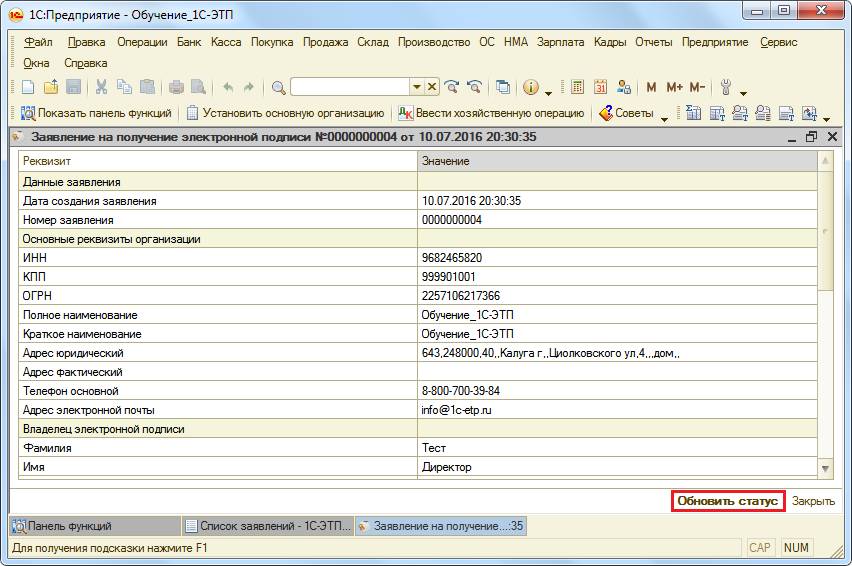Click the wrench settings icon
Image resolution: width=852 pixels, height=566 pixels.
click(727, 87)
